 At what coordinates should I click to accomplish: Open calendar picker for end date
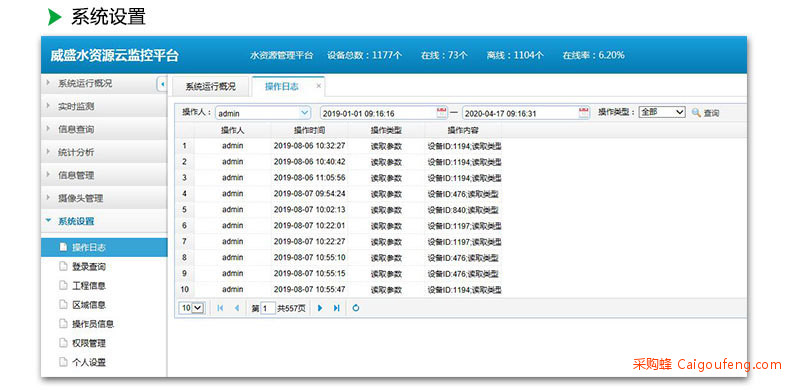[584, 112]
